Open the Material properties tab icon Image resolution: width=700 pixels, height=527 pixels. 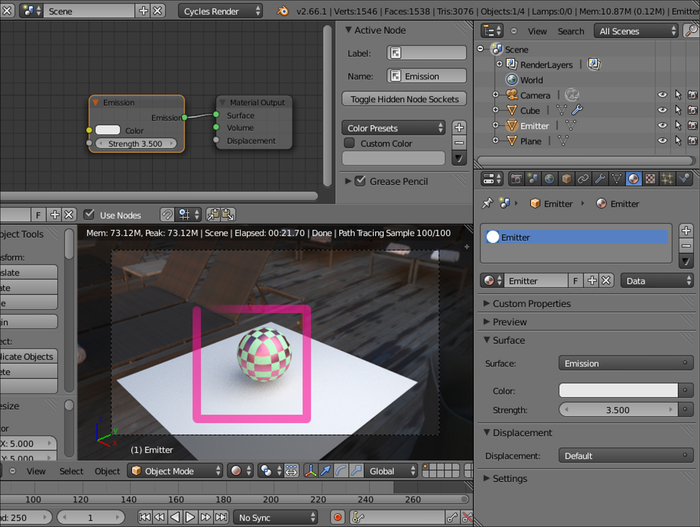click(x=634, y=179)
